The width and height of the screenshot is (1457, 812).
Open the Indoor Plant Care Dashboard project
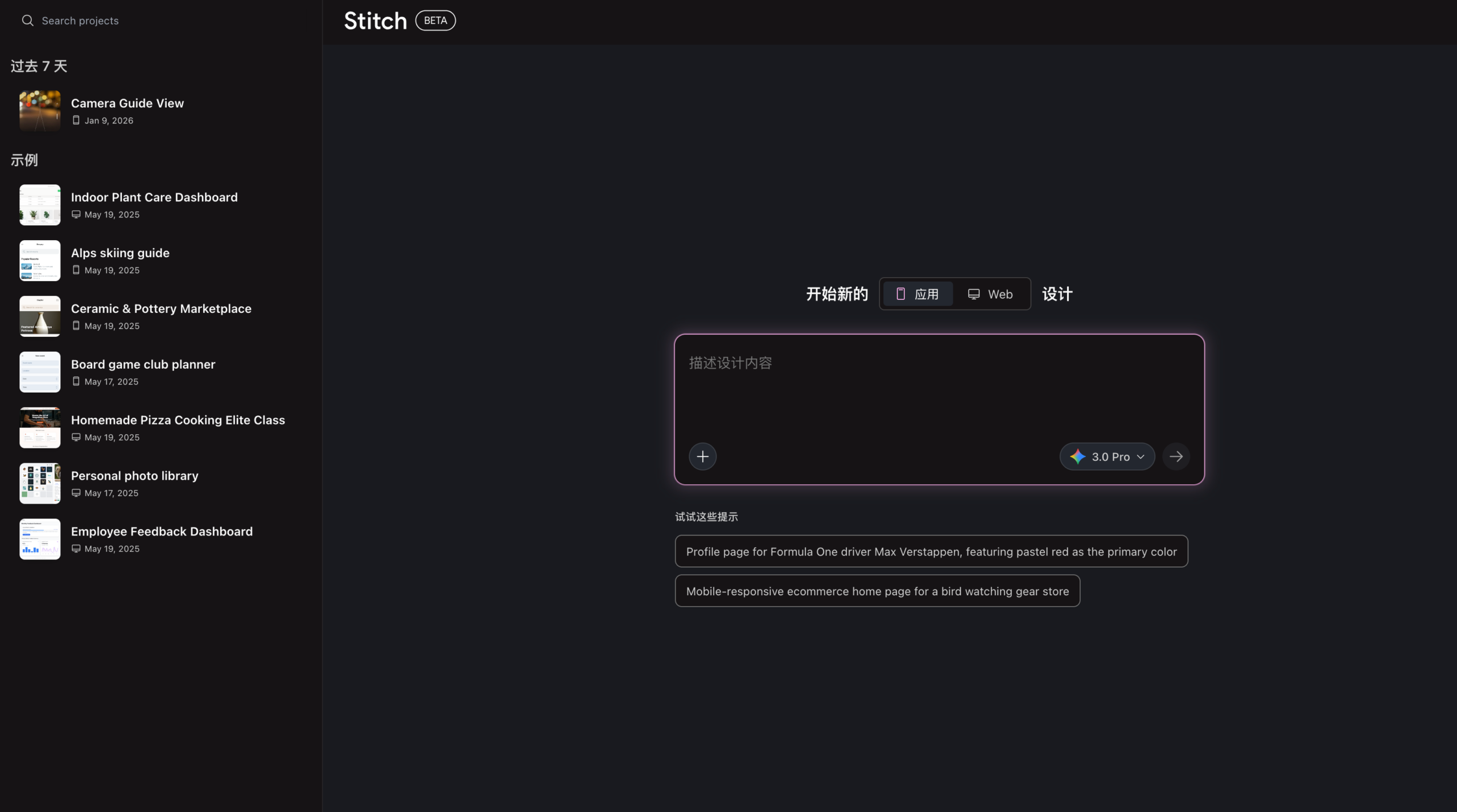154,197
